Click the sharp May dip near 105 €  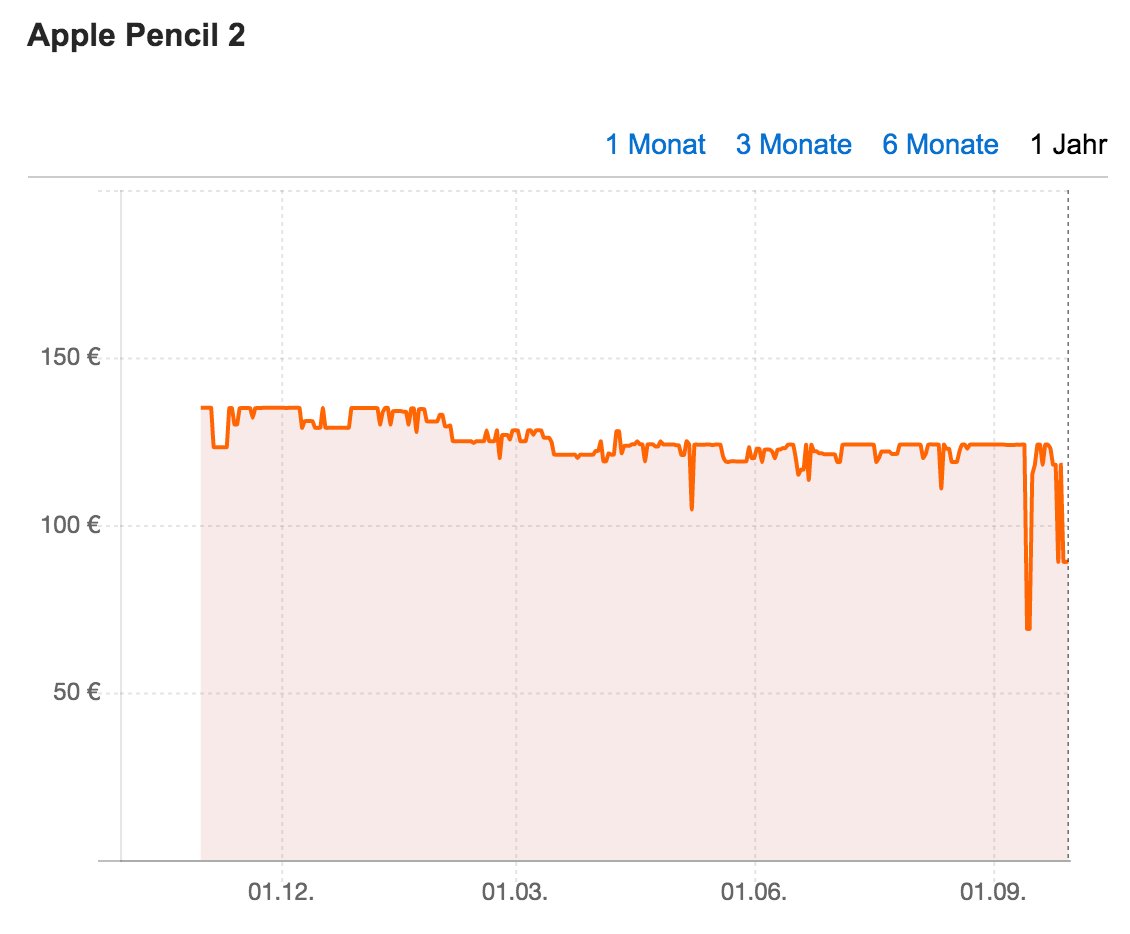point(691,508)
